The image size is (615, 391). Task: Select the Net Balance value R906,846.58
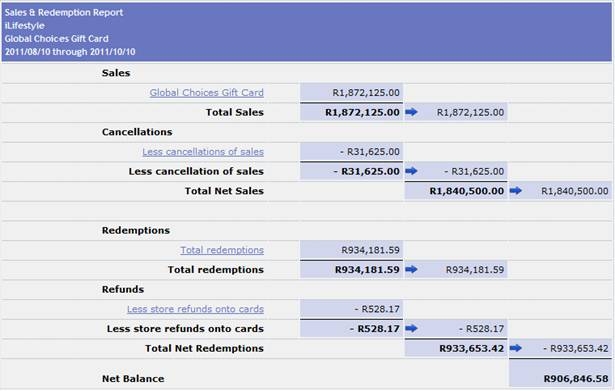(x=576, y=378)
